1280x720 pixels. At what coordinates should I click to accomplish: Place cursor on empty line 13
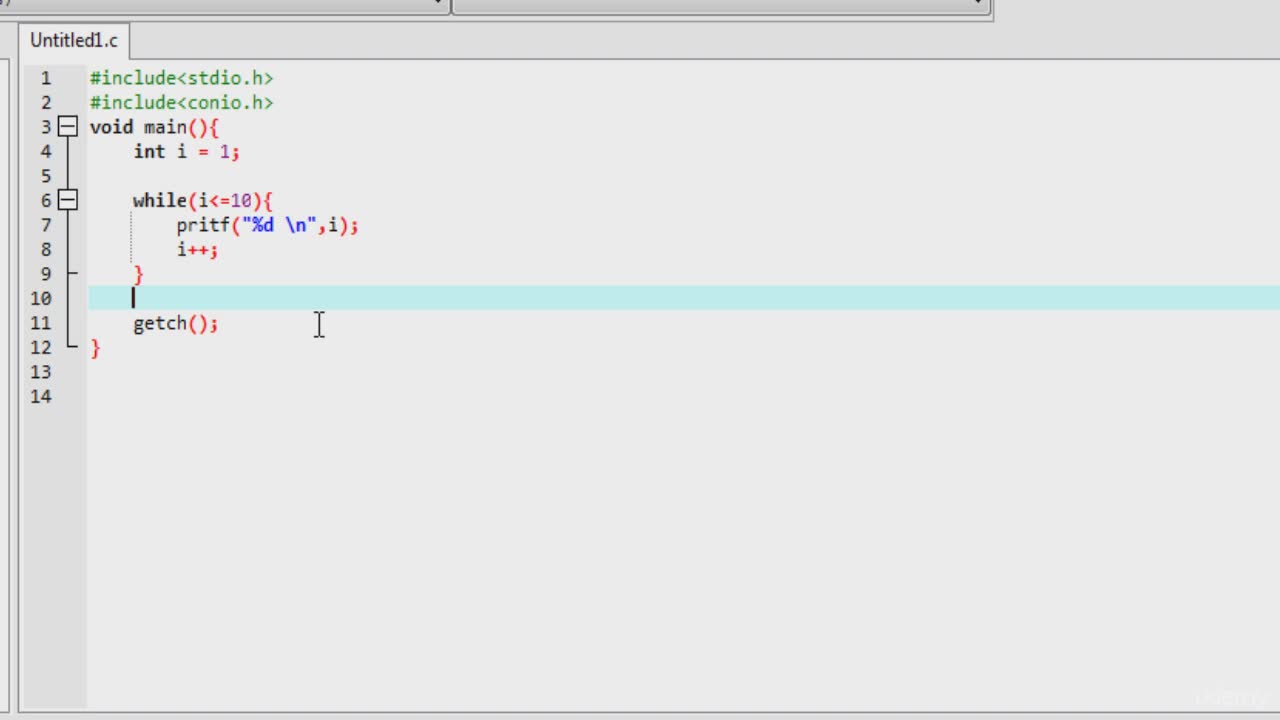click(x=684, y=372)
